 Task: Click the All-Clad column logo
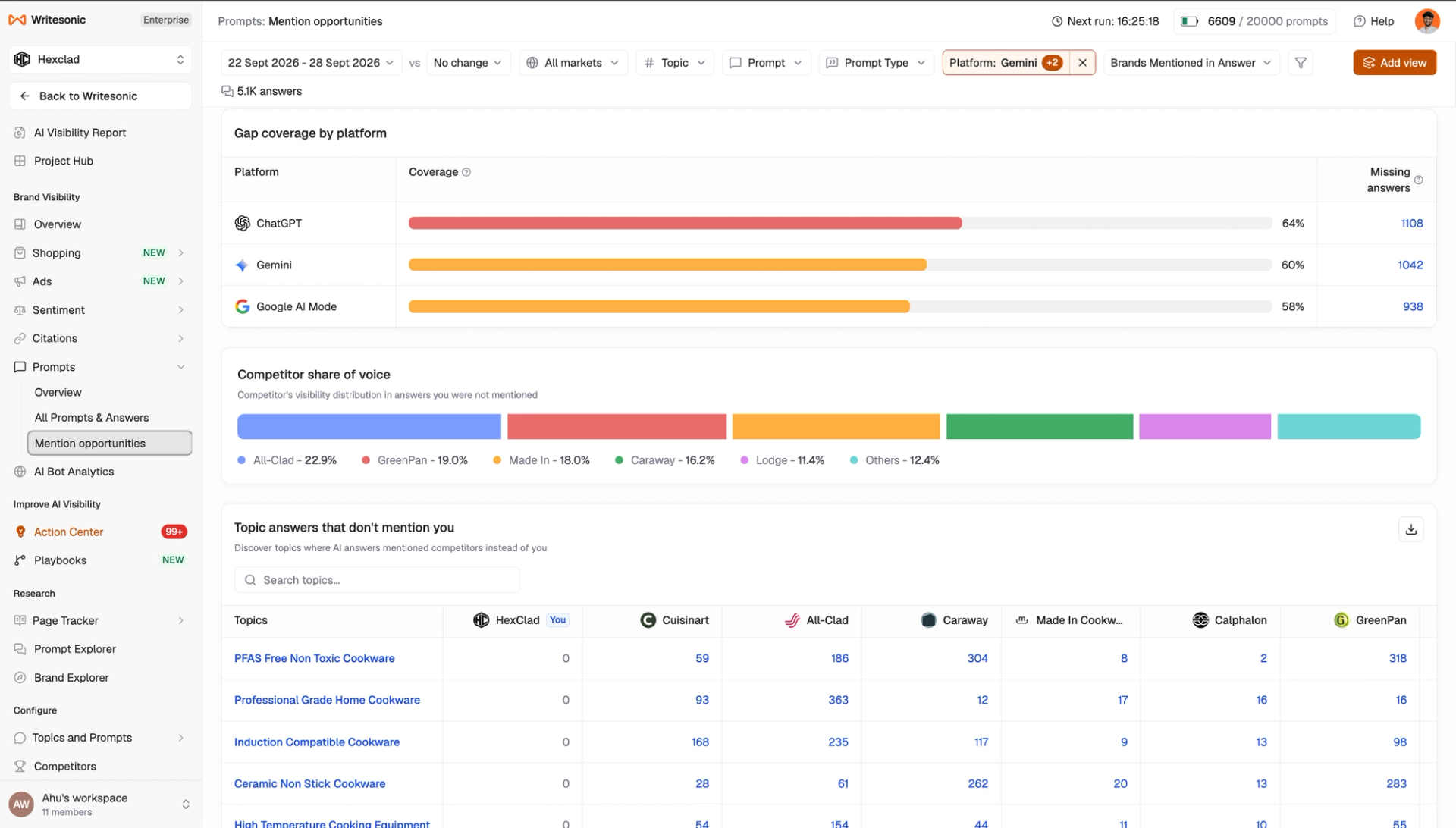[792, 620]
